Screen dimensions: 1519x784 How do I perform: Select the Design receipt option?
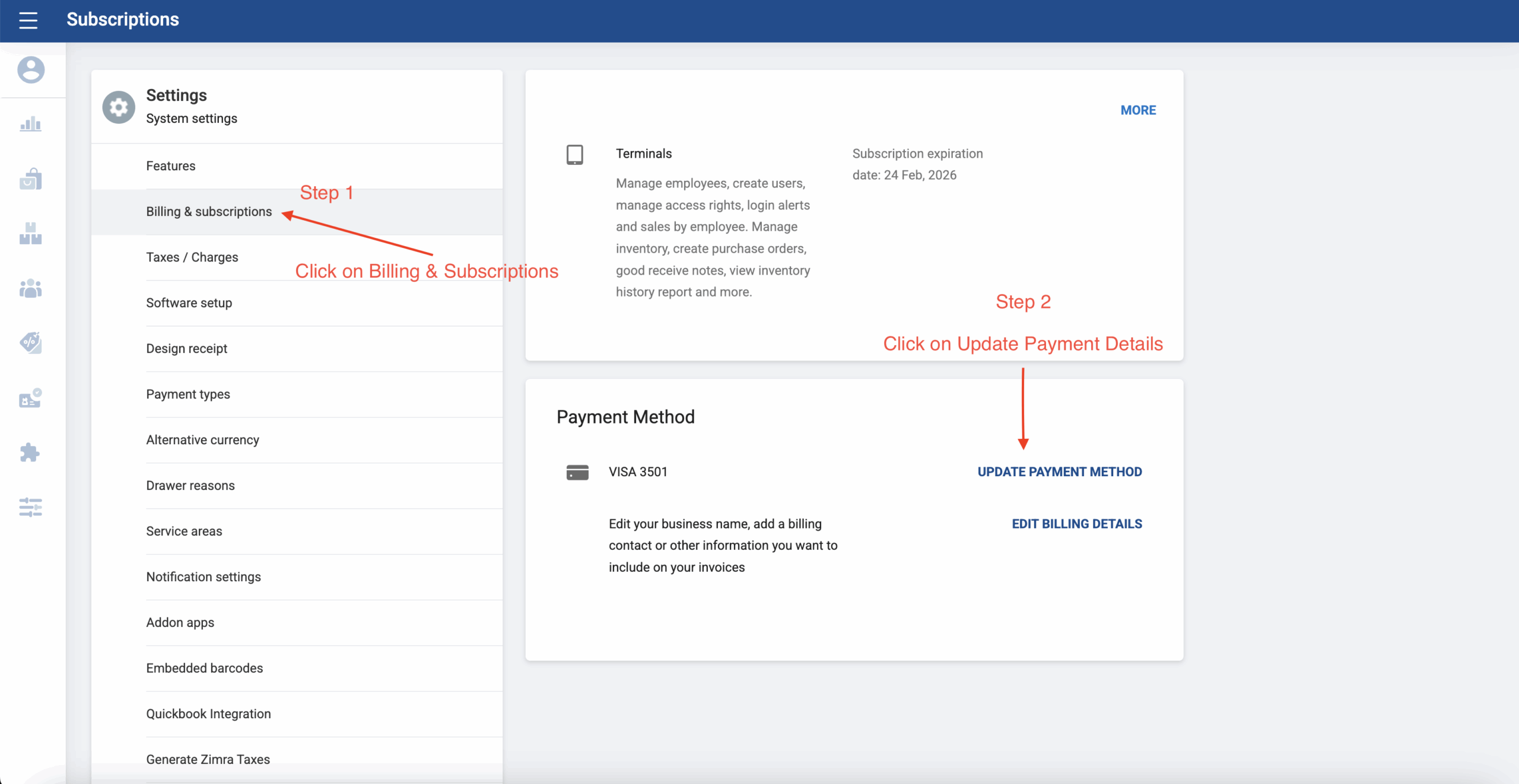pos(186,348)
